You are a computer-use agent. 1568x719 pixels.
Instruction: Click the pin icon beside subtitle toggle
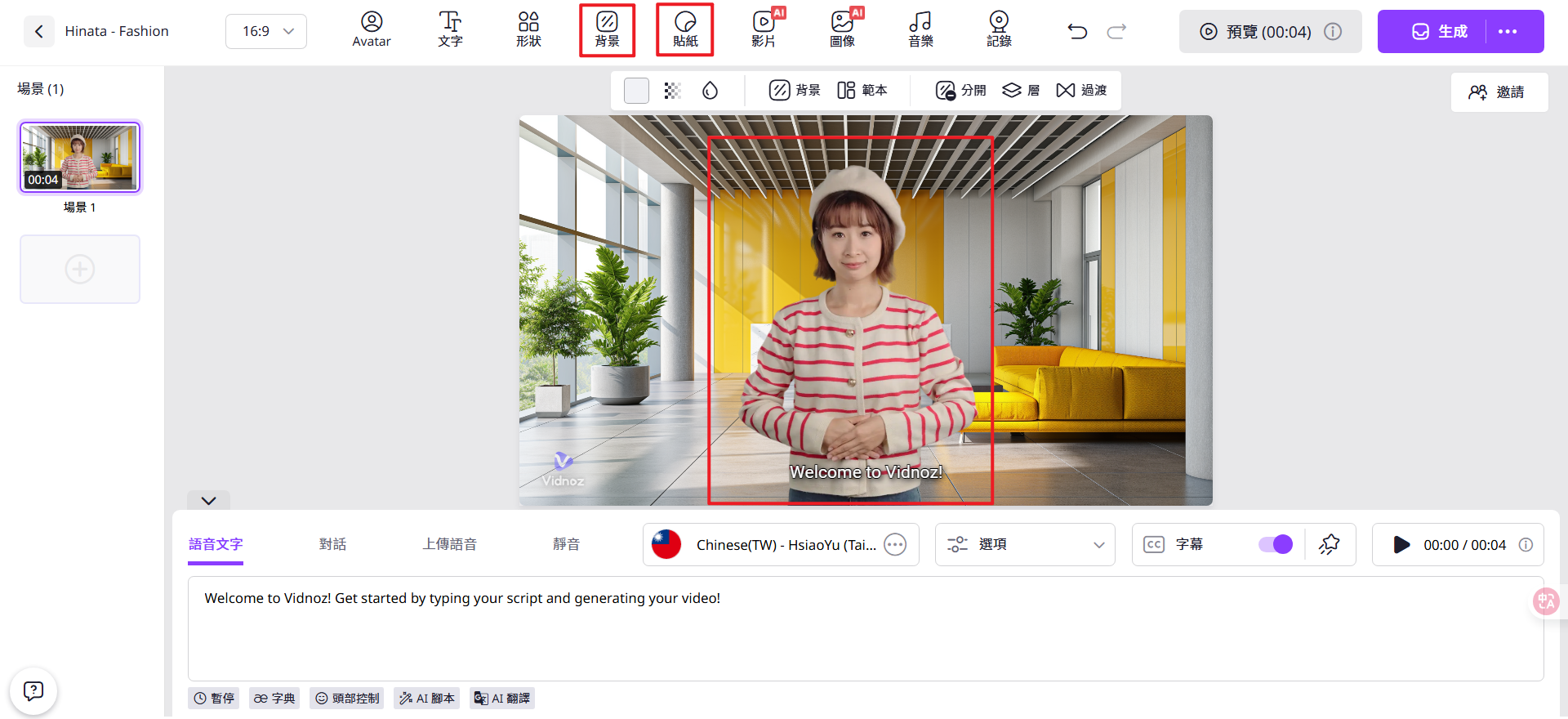[x=1330, y=544]
